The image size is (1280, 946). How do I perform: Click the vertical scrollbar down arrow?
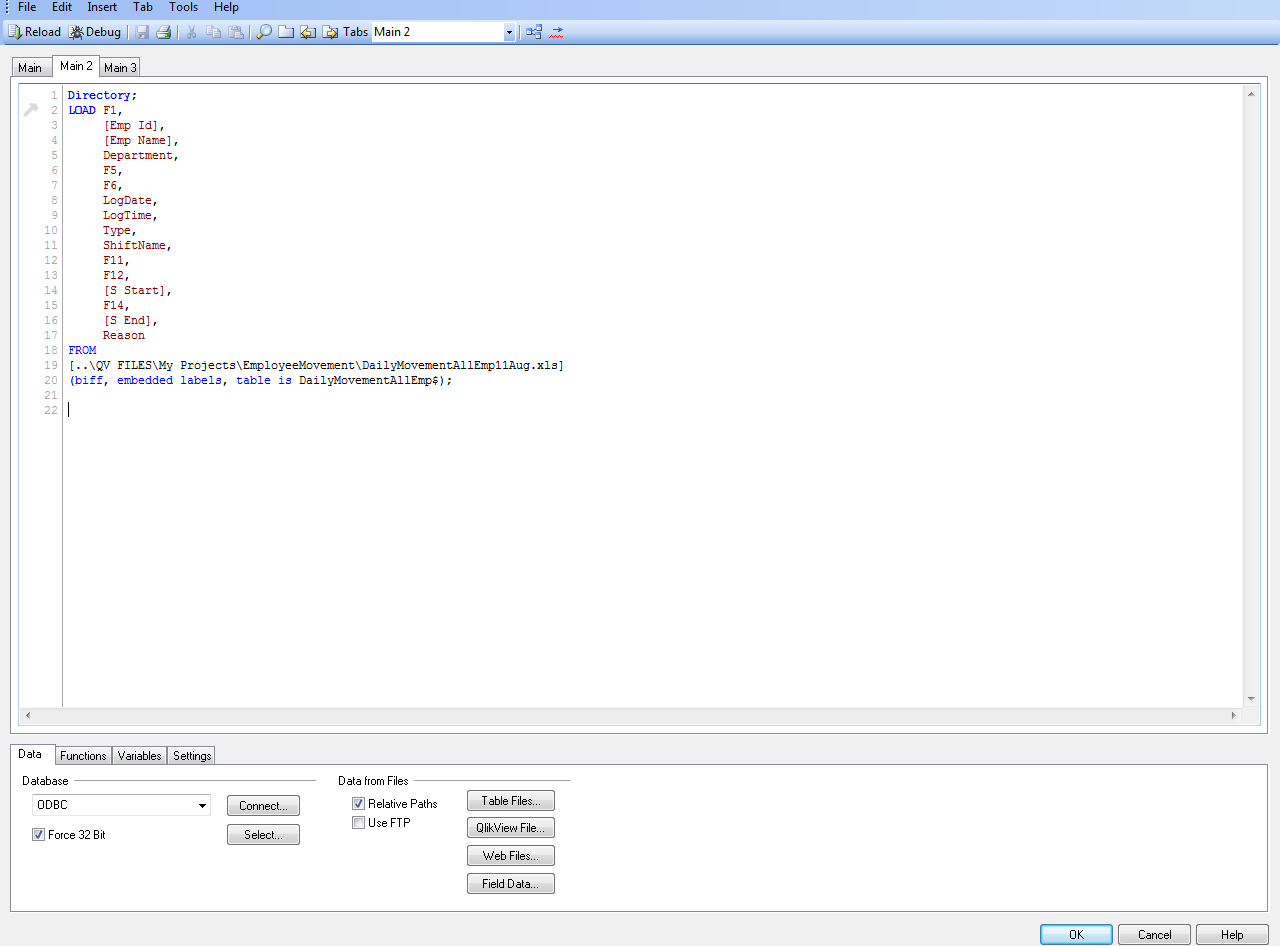click(1251, 699)
